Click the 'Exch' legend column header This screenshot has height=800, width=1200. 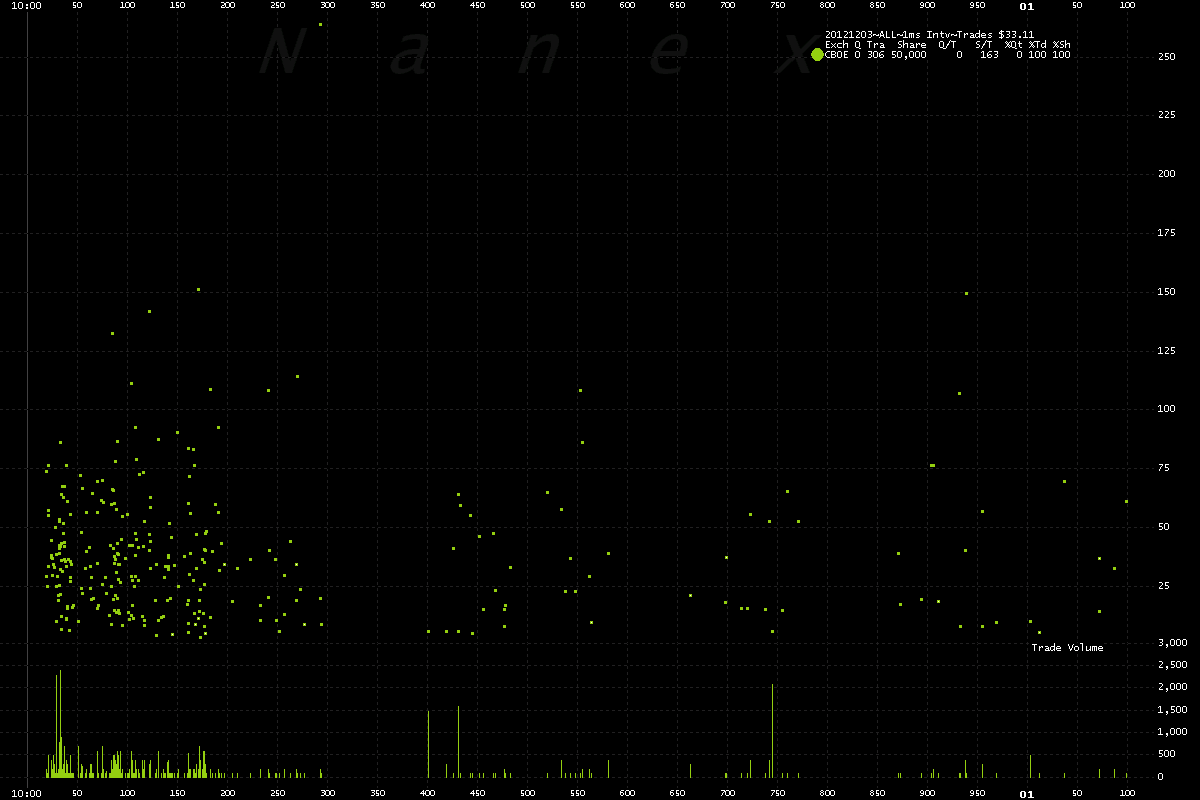836,45
